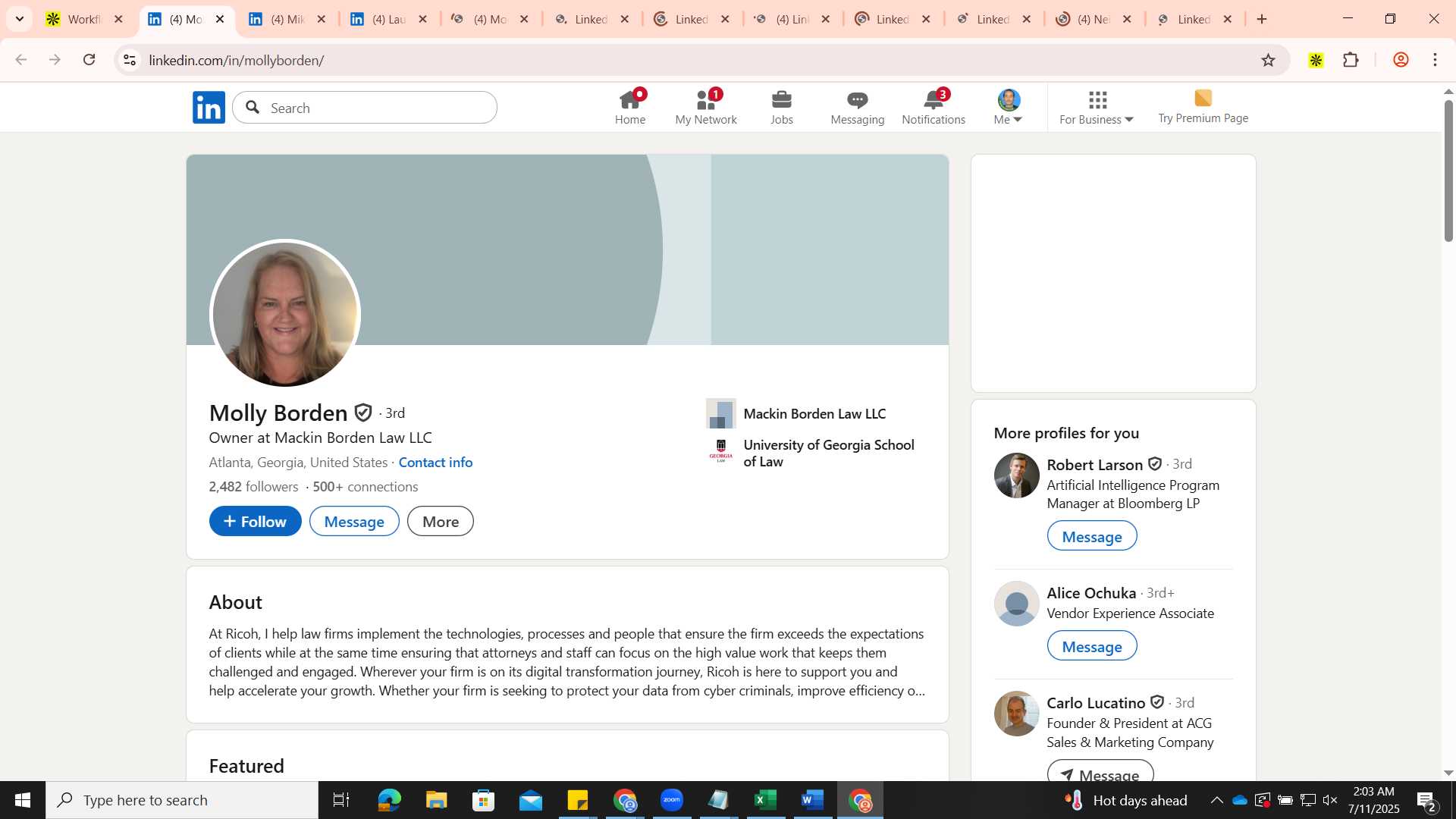
Task: Open browser Extensions menu
Action: (1351, 60)
